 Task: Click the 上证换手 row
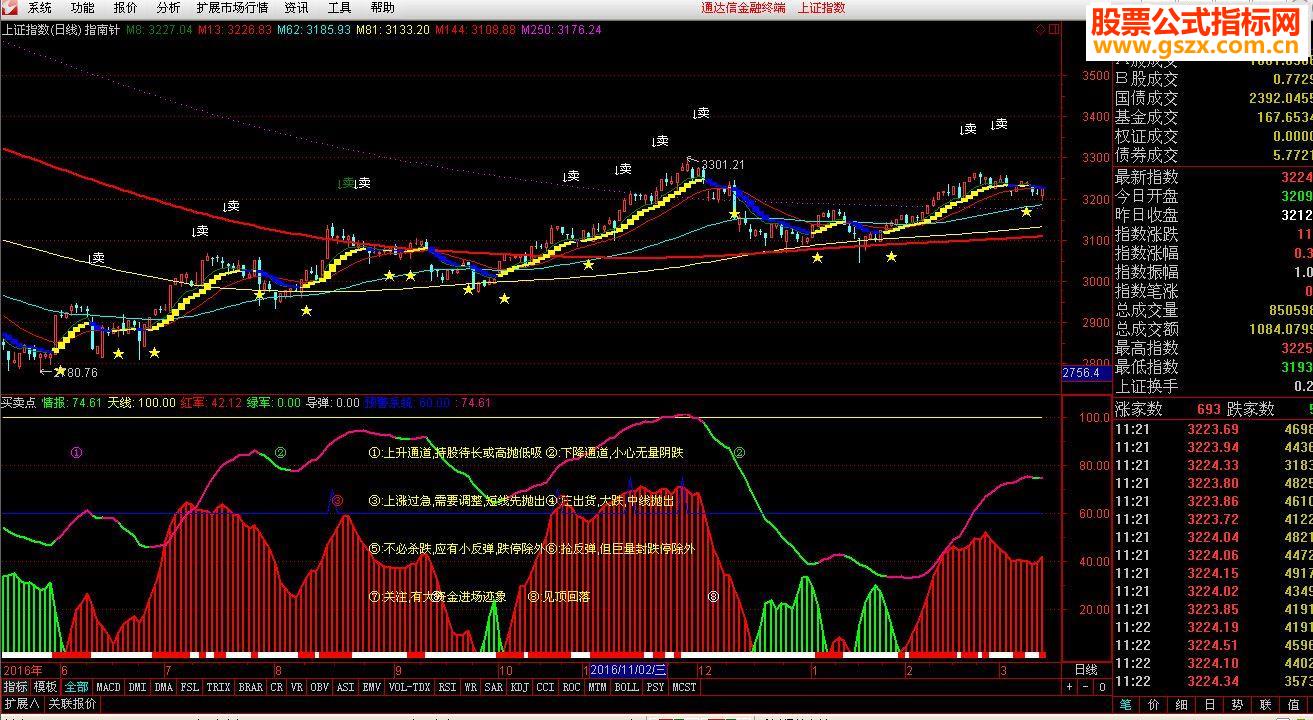[1213, 386]
